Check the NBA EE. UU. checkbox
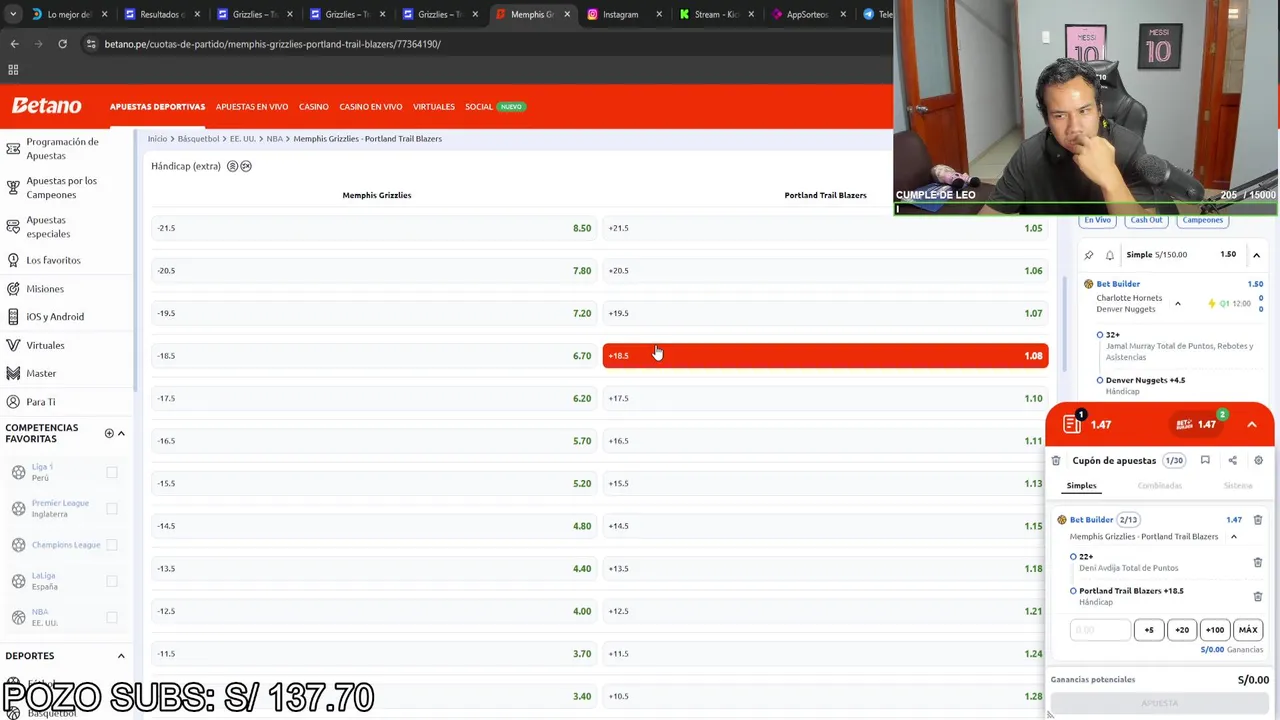1280x720 pixels. pos(112,617)
